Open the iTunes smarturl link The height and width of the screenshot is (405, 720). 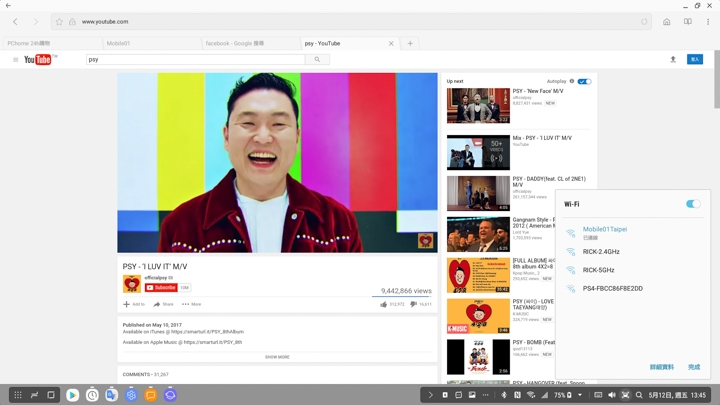pos(208,332)
